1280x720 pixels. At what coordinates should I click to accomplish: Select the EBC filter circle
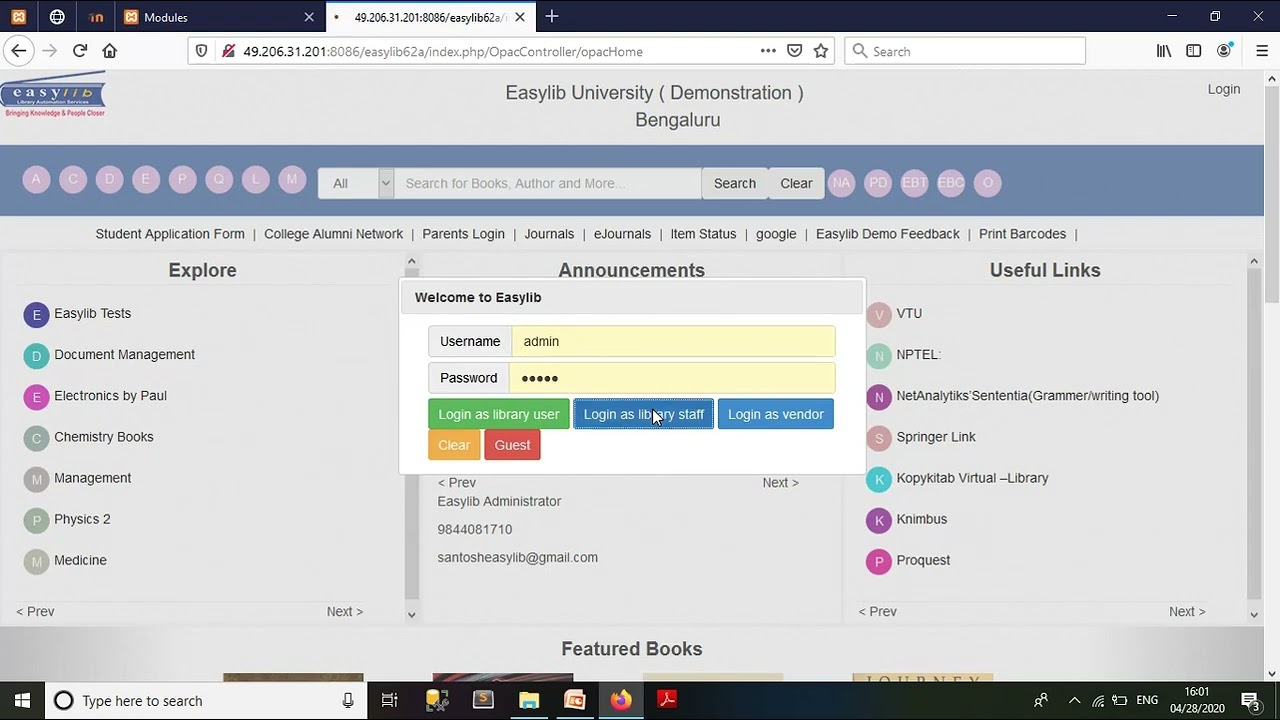[x=951, y=183]
